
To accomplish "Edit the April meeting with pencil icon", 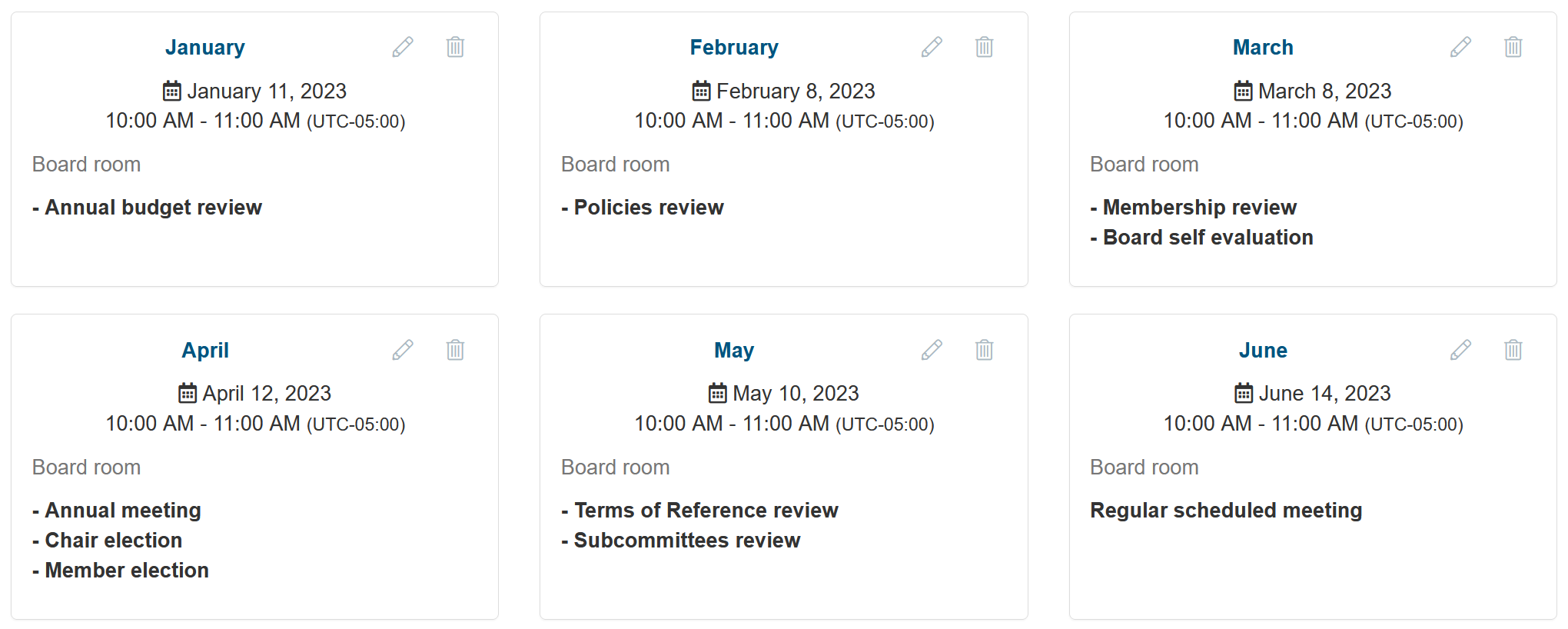I will click(x=403, y=350).
